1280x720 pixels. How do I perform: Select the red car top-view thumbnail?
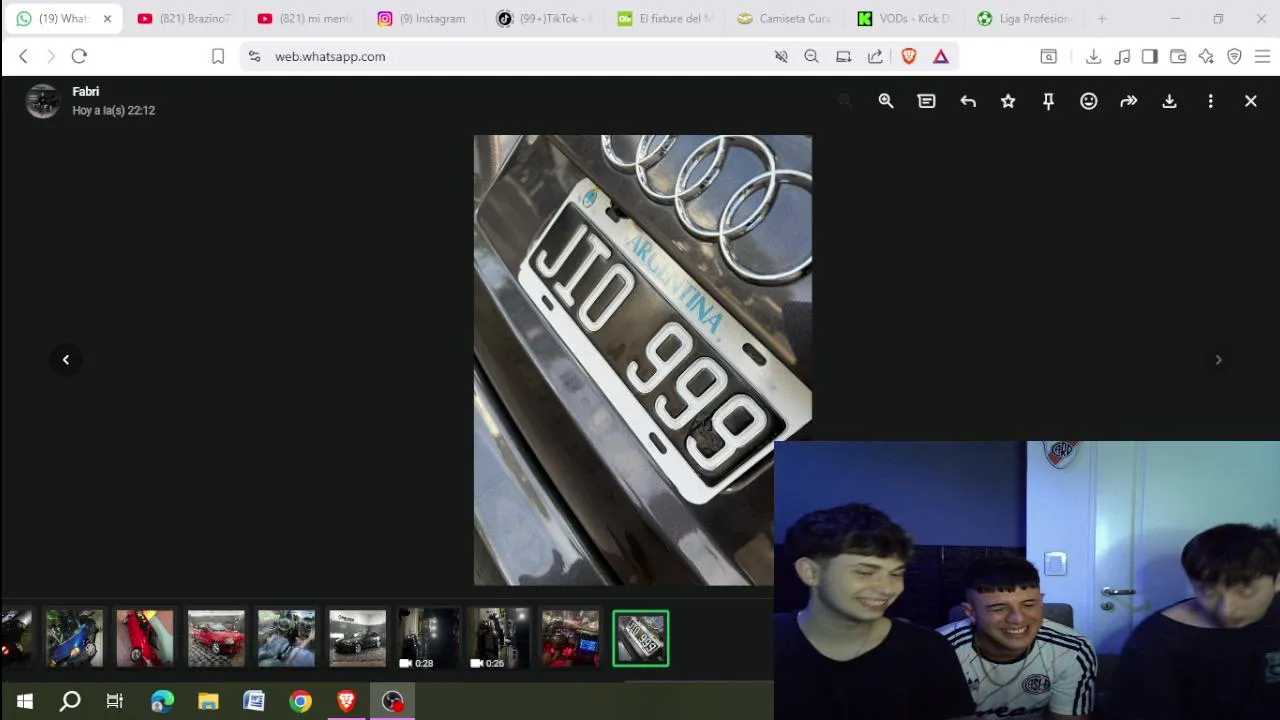point(145,638)
